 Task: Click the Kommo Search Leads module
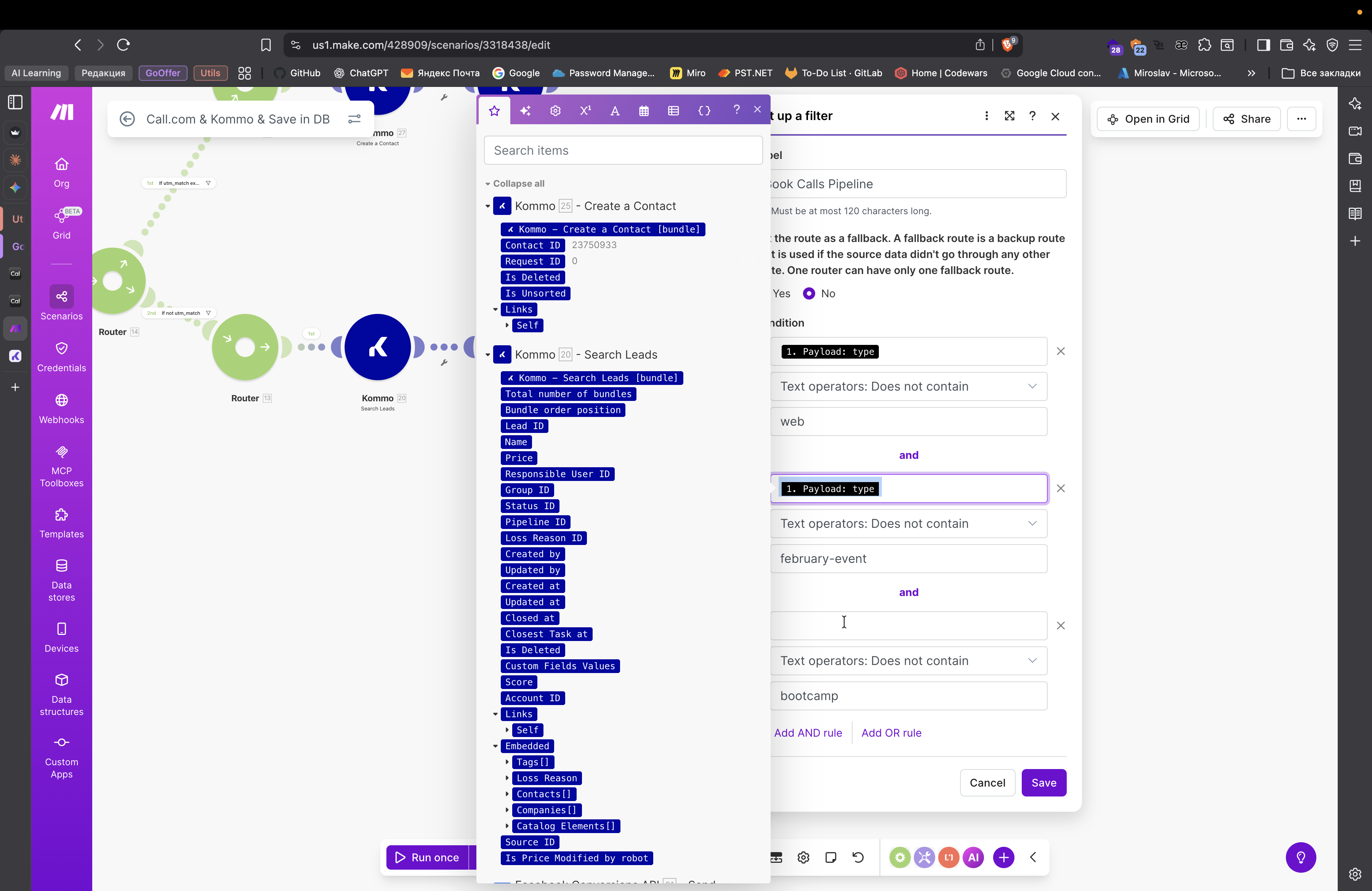[378, 348]
